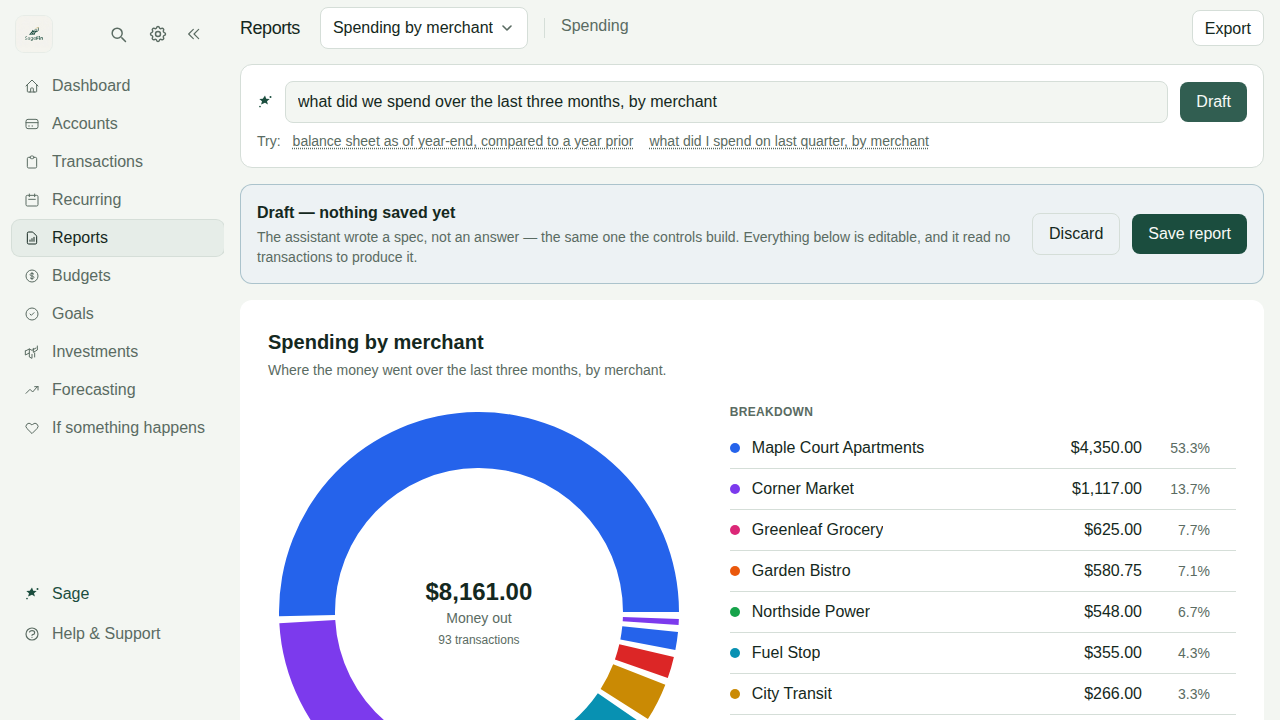Open the search icon

click(118, 34)
